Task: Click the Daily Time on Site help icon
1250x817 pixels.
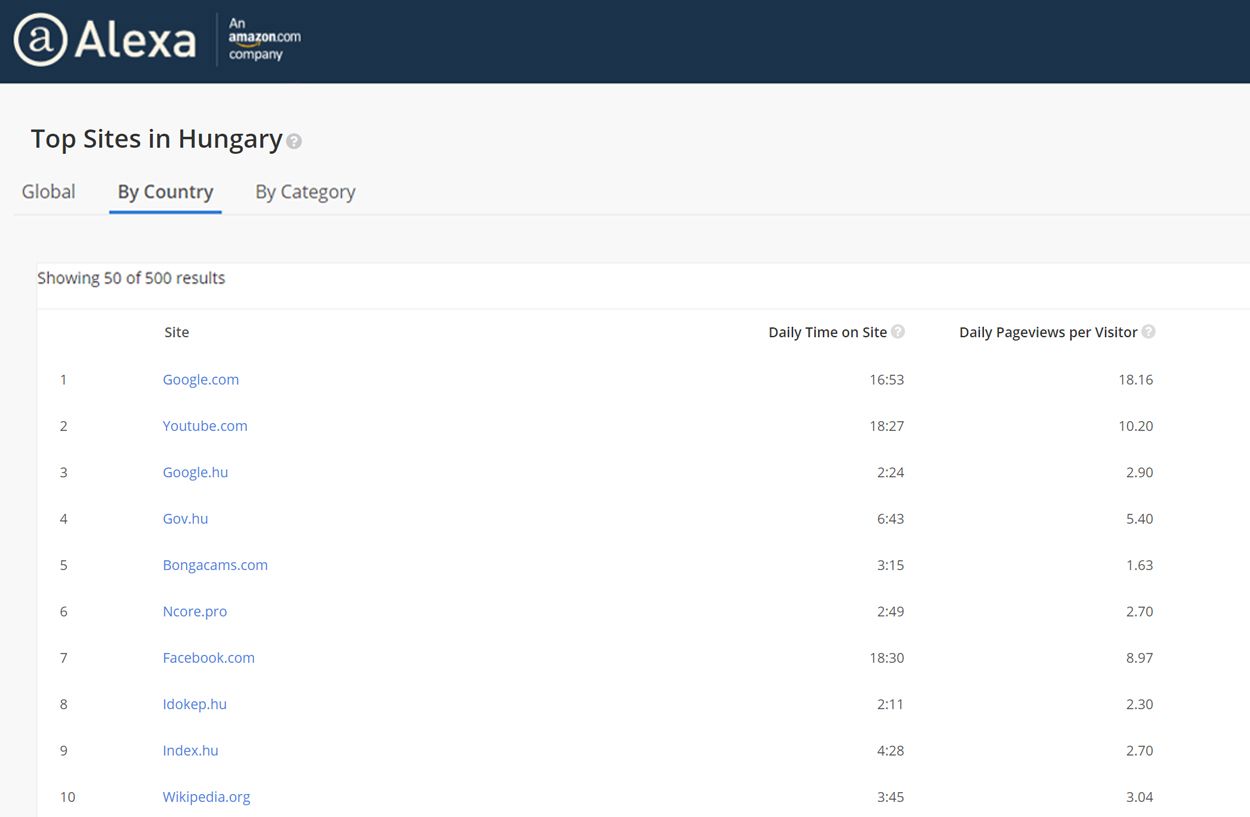Action: tap(898, 332)
